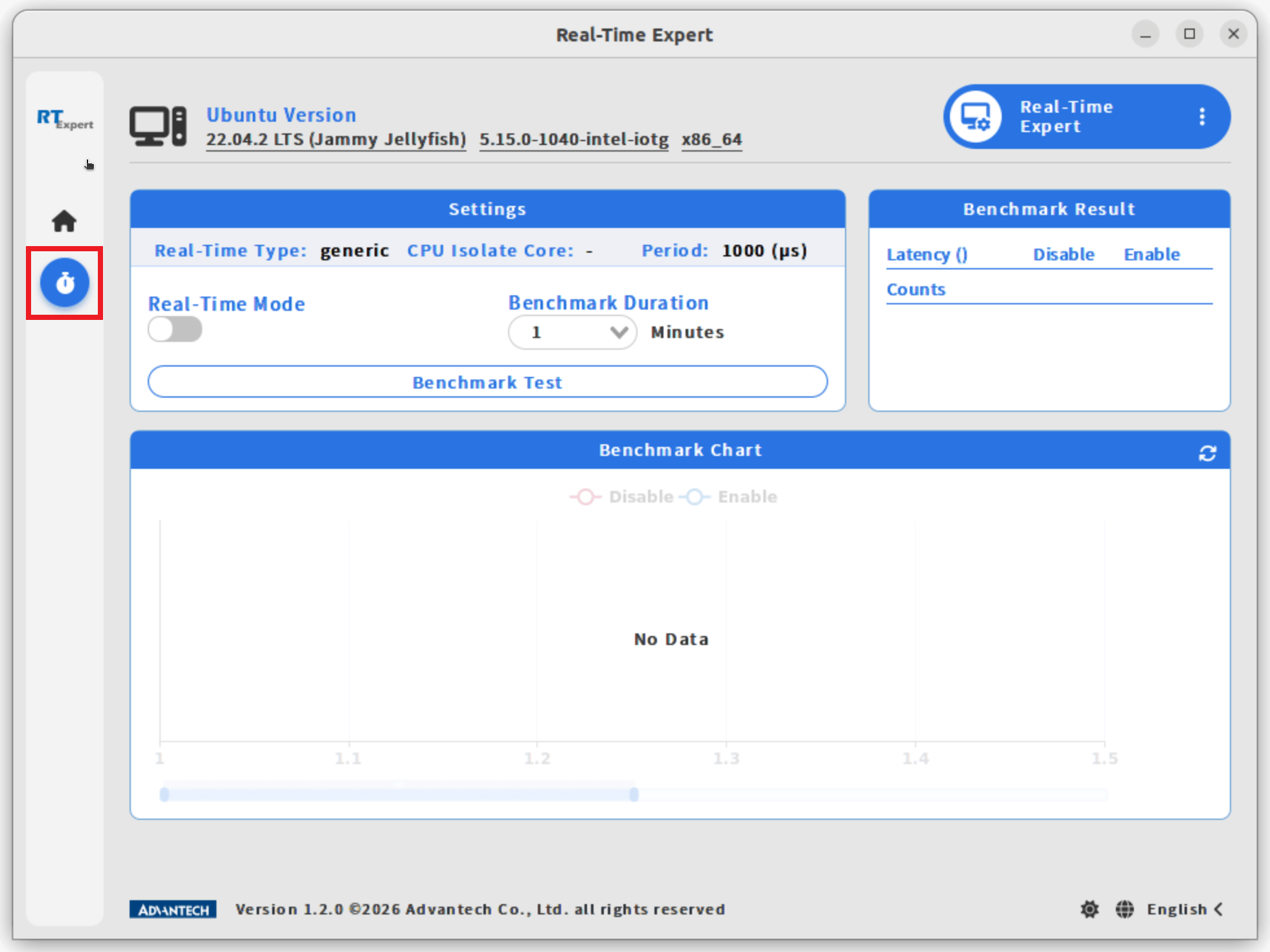Click the CPU Isolate Core label

tap(491, 251)
